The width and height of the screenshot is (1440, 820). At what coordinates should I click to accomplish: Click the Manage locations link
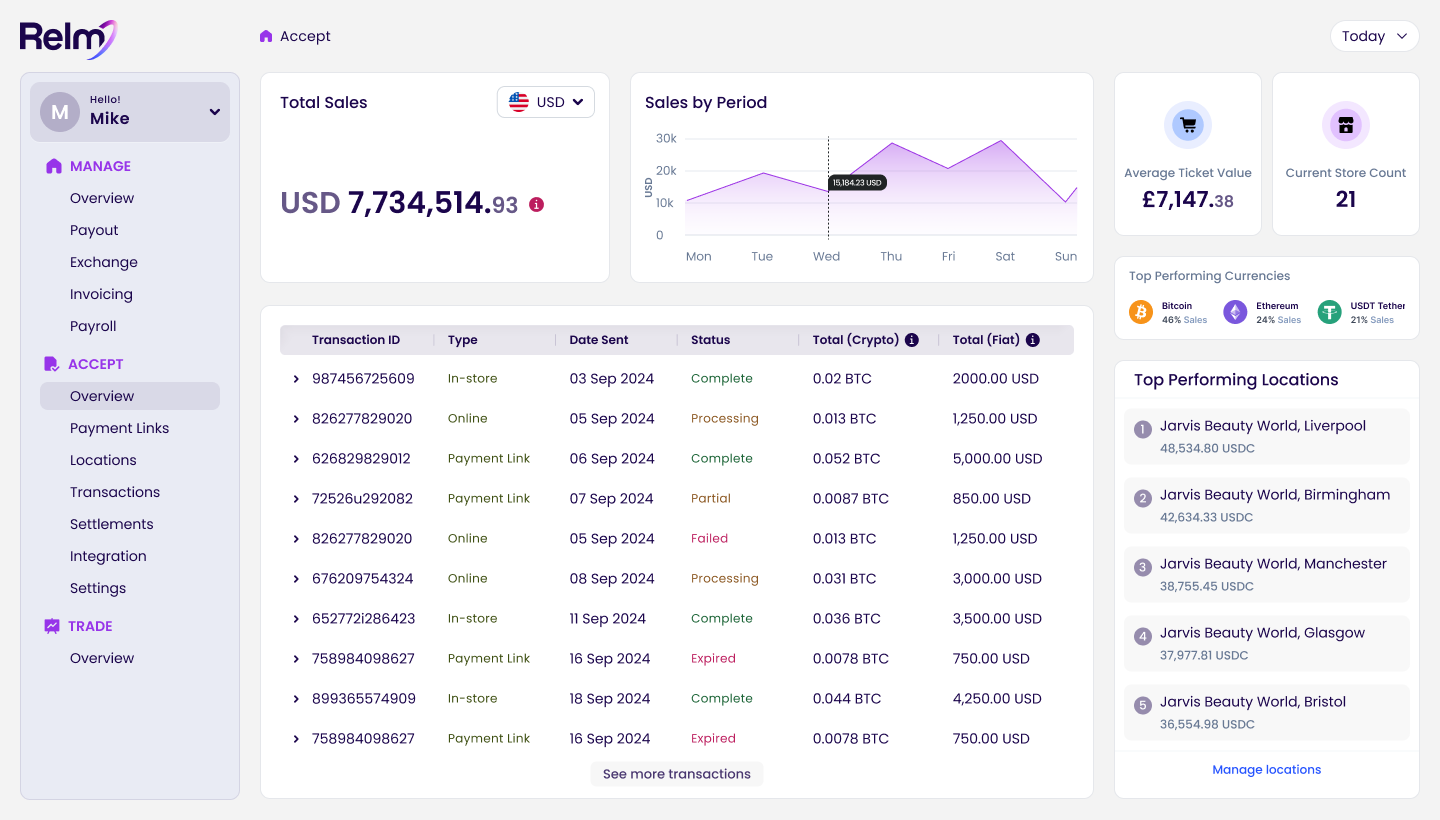(1267, 770)
